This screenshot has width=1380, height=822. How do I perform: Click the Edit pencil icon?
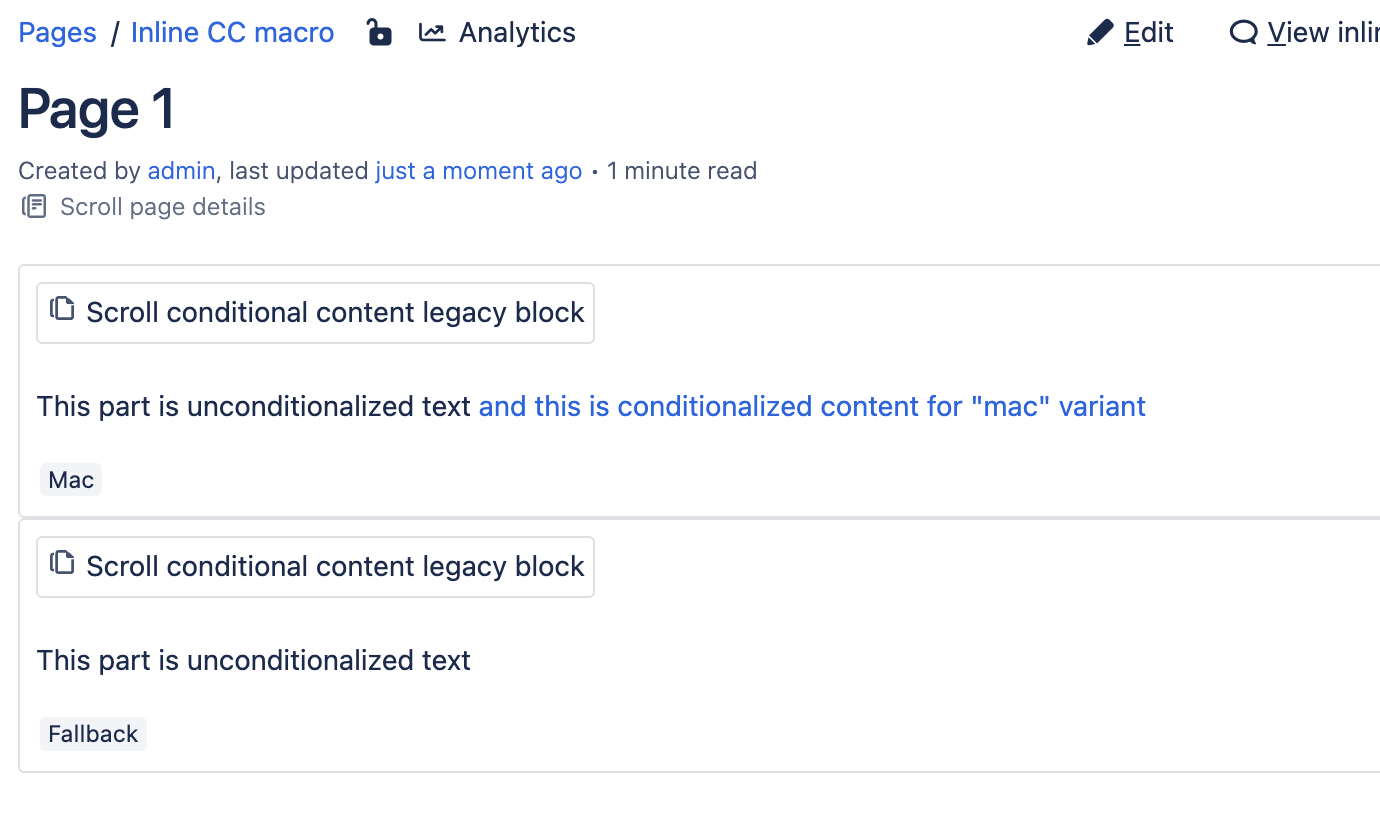pyautogui.click(x=1100, y=33)
